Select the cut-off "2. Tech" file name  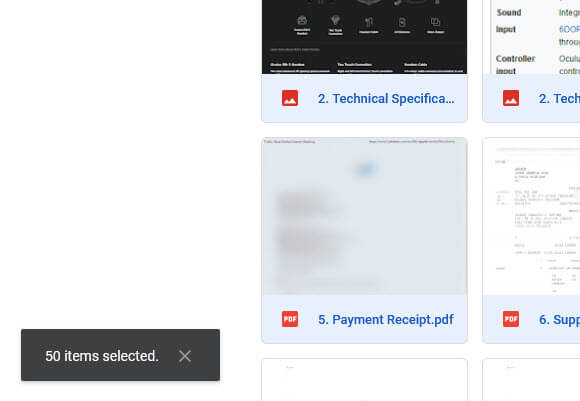(x=559, y=99)
